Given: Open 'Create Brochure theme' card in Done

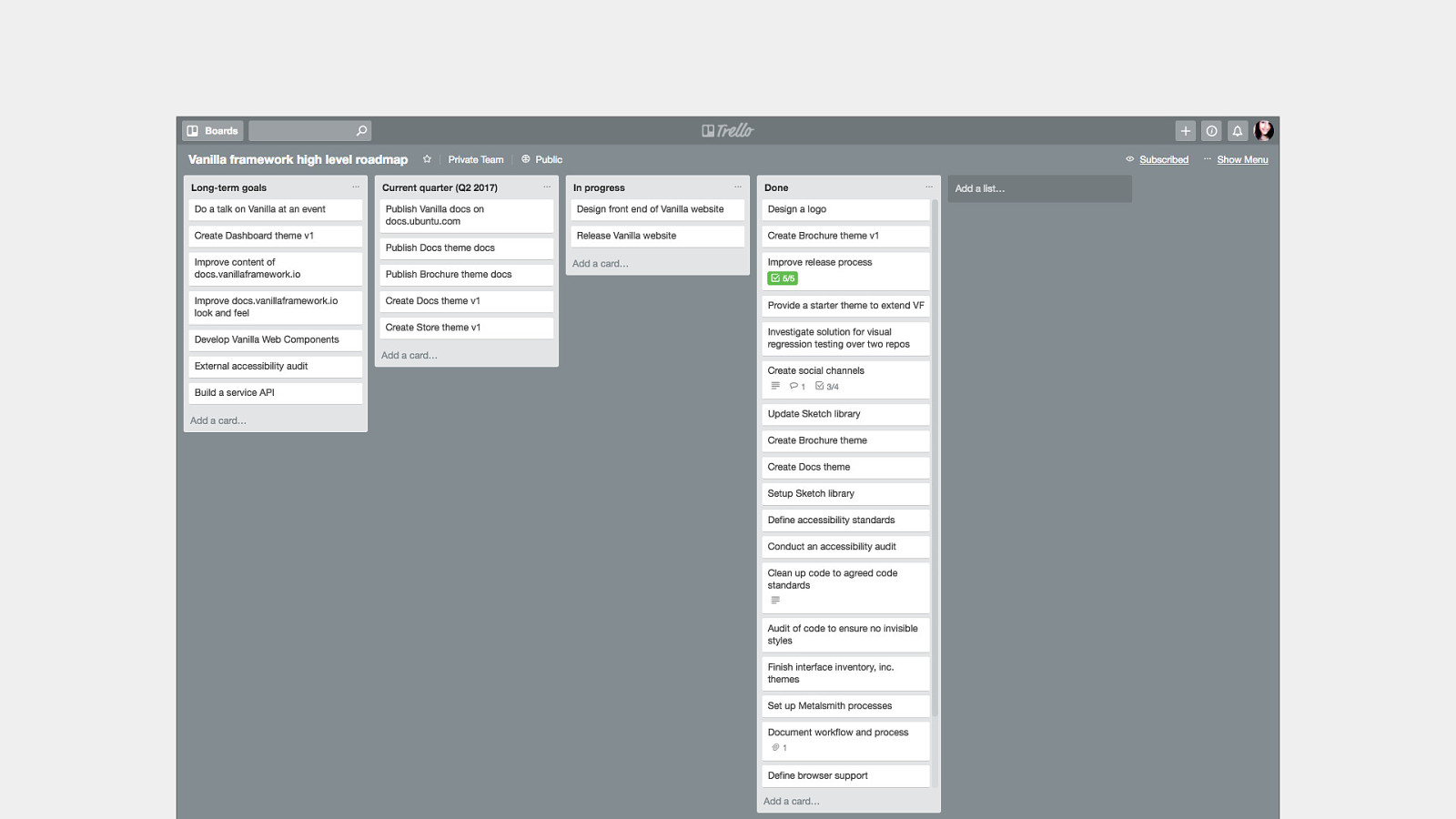Looking at the screenshot, I should pos(845,440).
